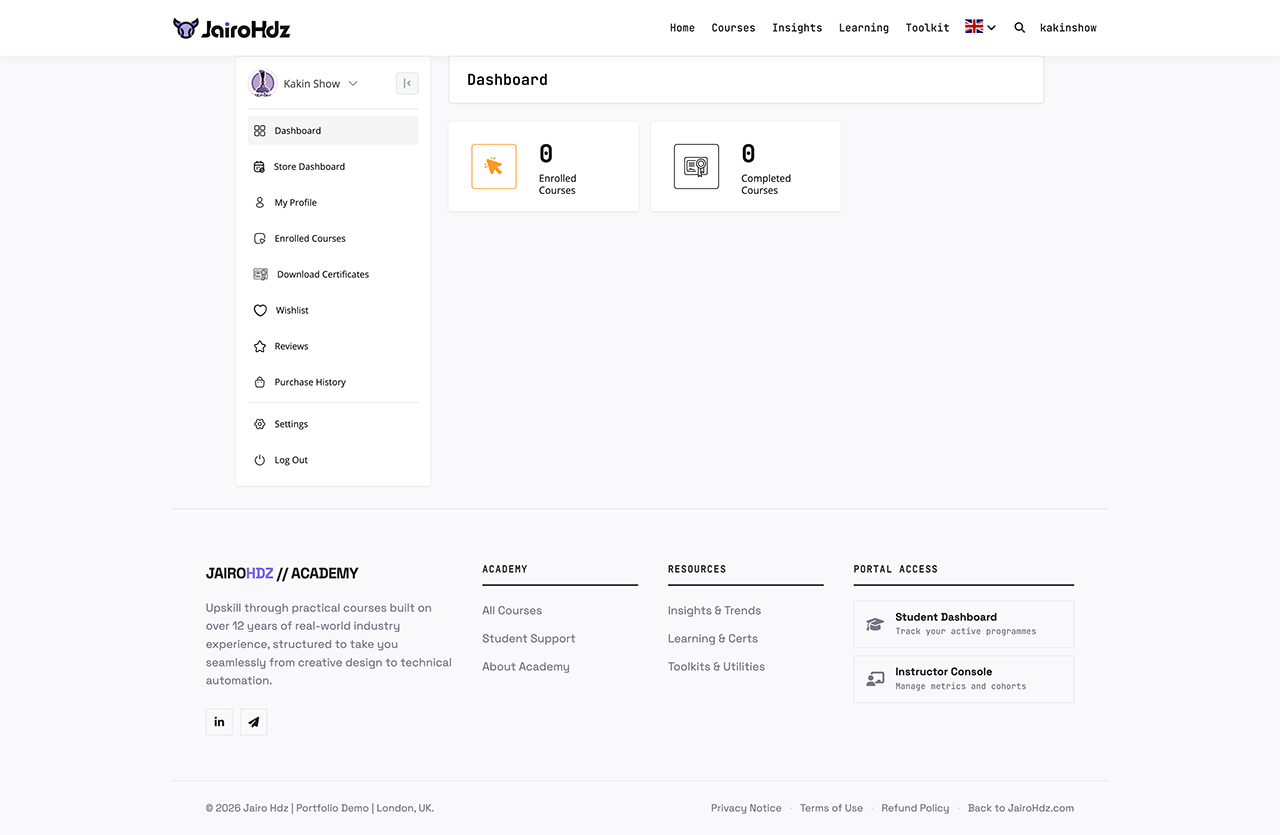Click the orange Enrolled Courses cursor icon
1280x835 pixels.
pos(494,167)
